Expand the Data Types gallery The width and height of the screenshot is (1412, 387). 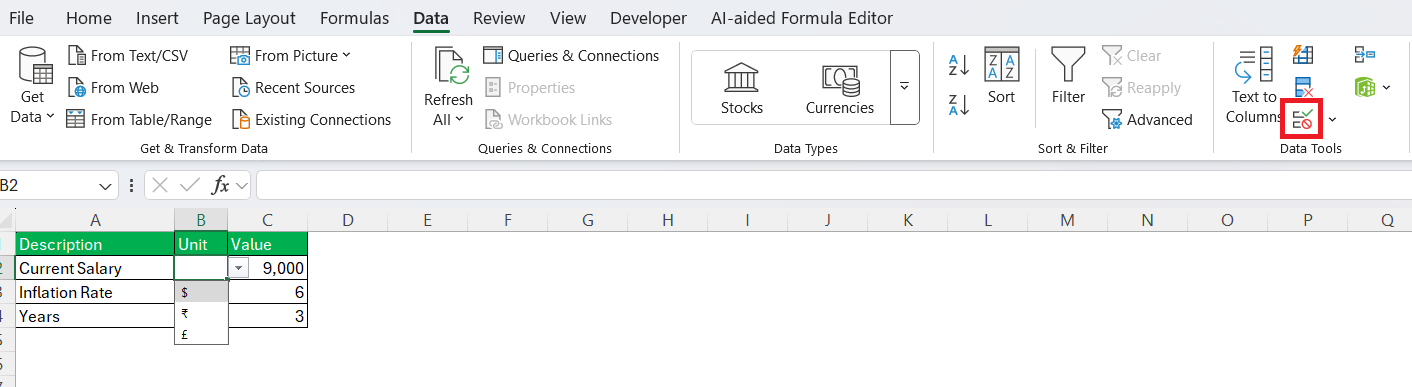(x=905, y=87)
